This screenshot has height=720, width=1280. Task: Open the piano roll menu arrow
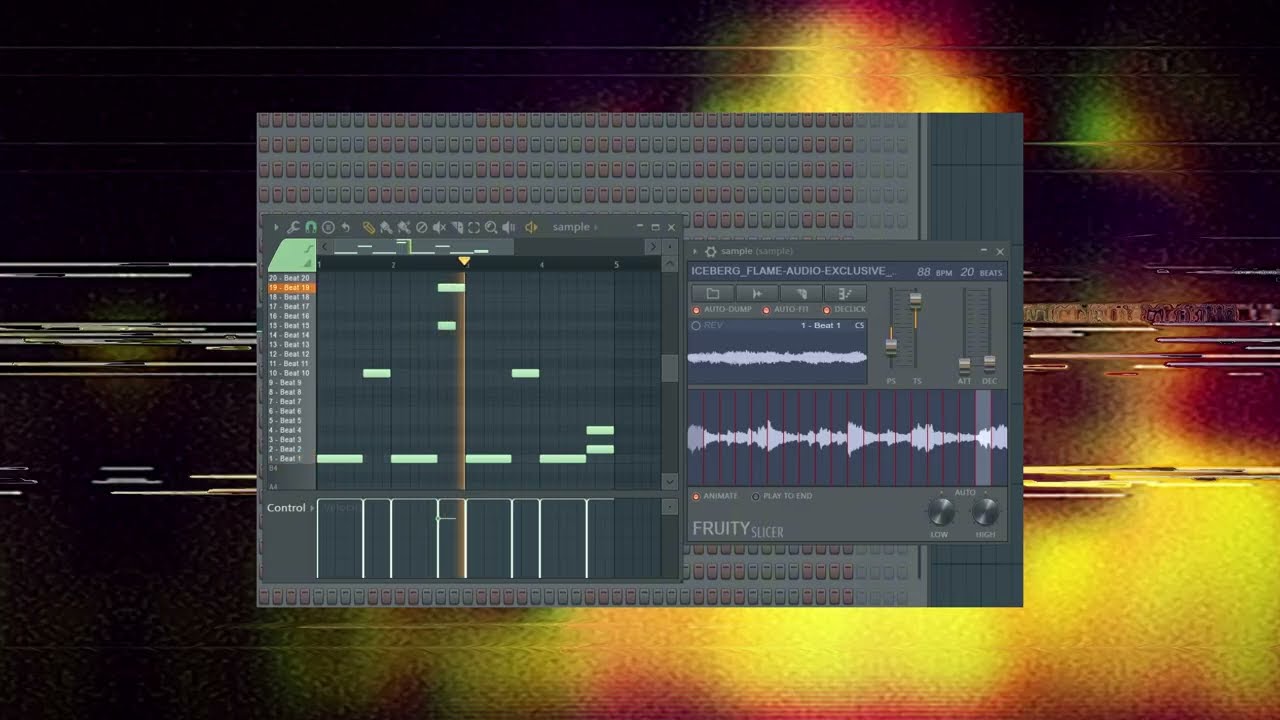276,228
